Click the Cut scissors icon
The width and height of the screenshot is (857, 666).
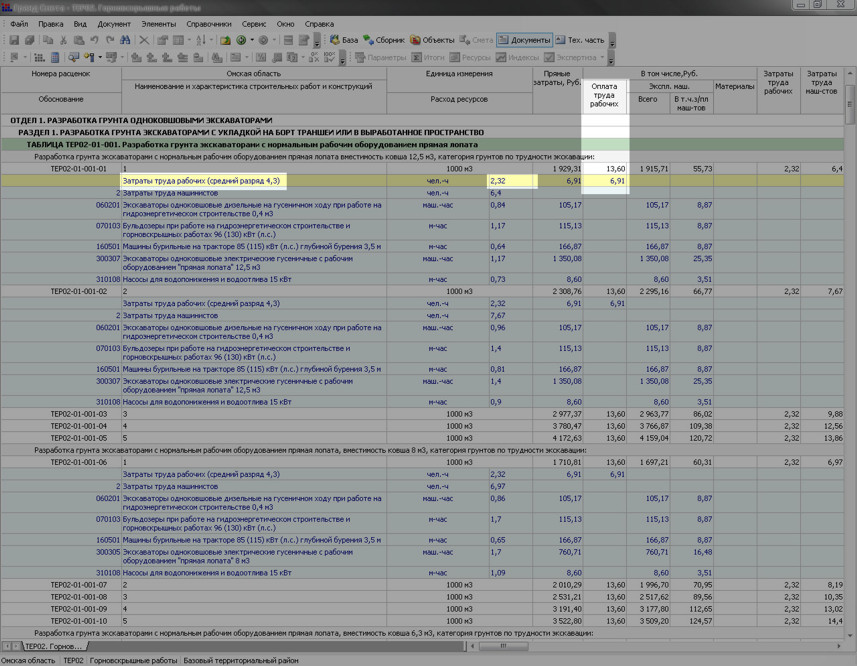pos(64,40)
